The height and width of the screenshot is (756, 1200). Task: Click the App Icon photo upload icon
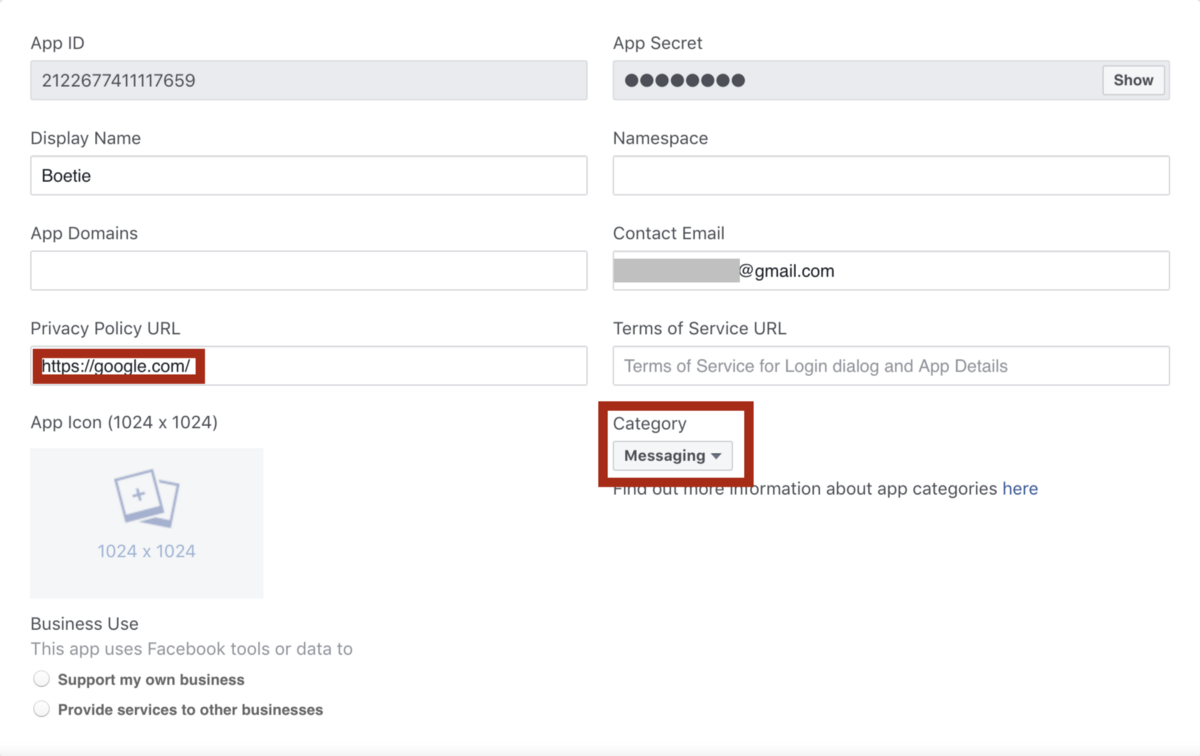[146, 499]
